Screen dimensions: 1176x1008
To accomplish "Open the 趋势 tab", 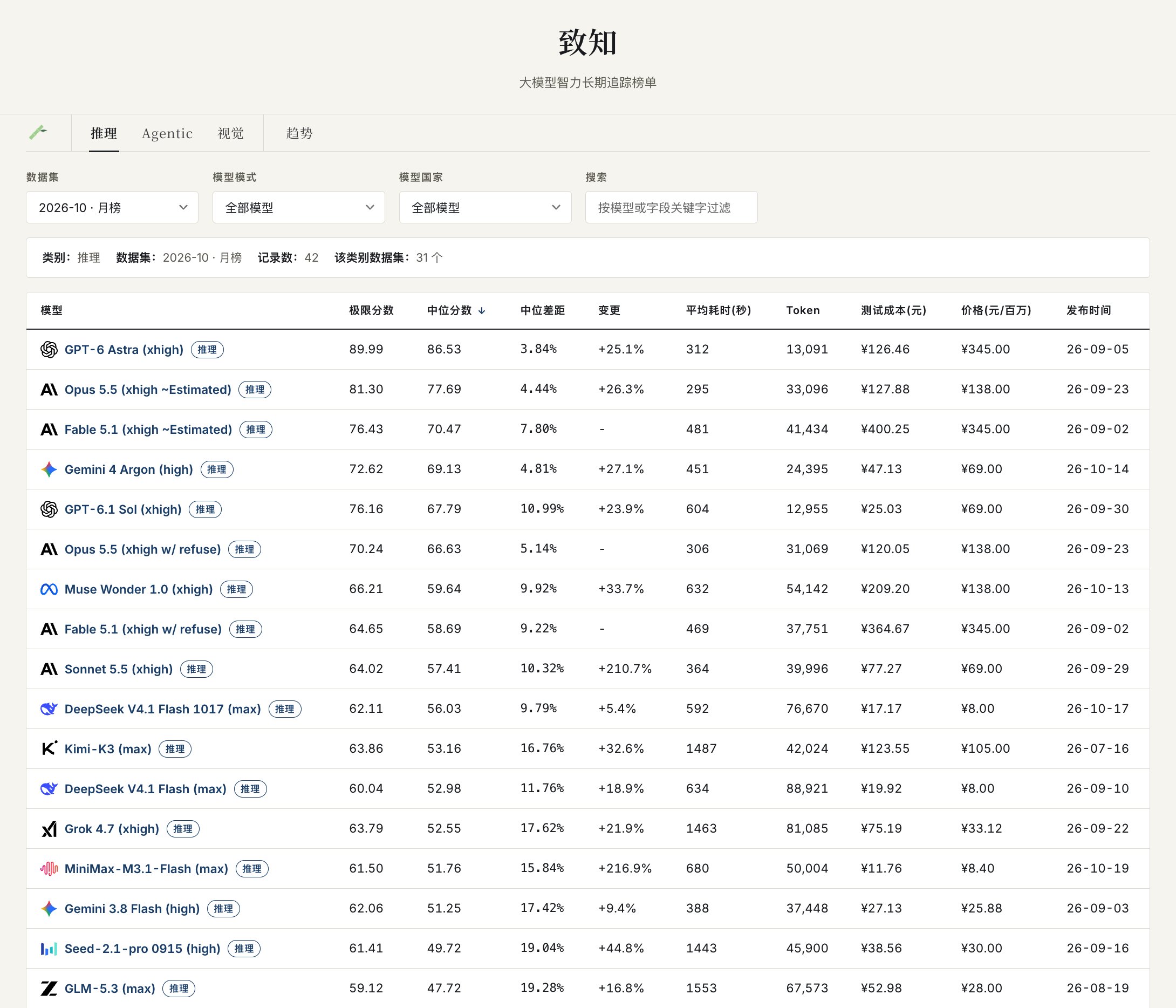I will [x=299, y=133].
